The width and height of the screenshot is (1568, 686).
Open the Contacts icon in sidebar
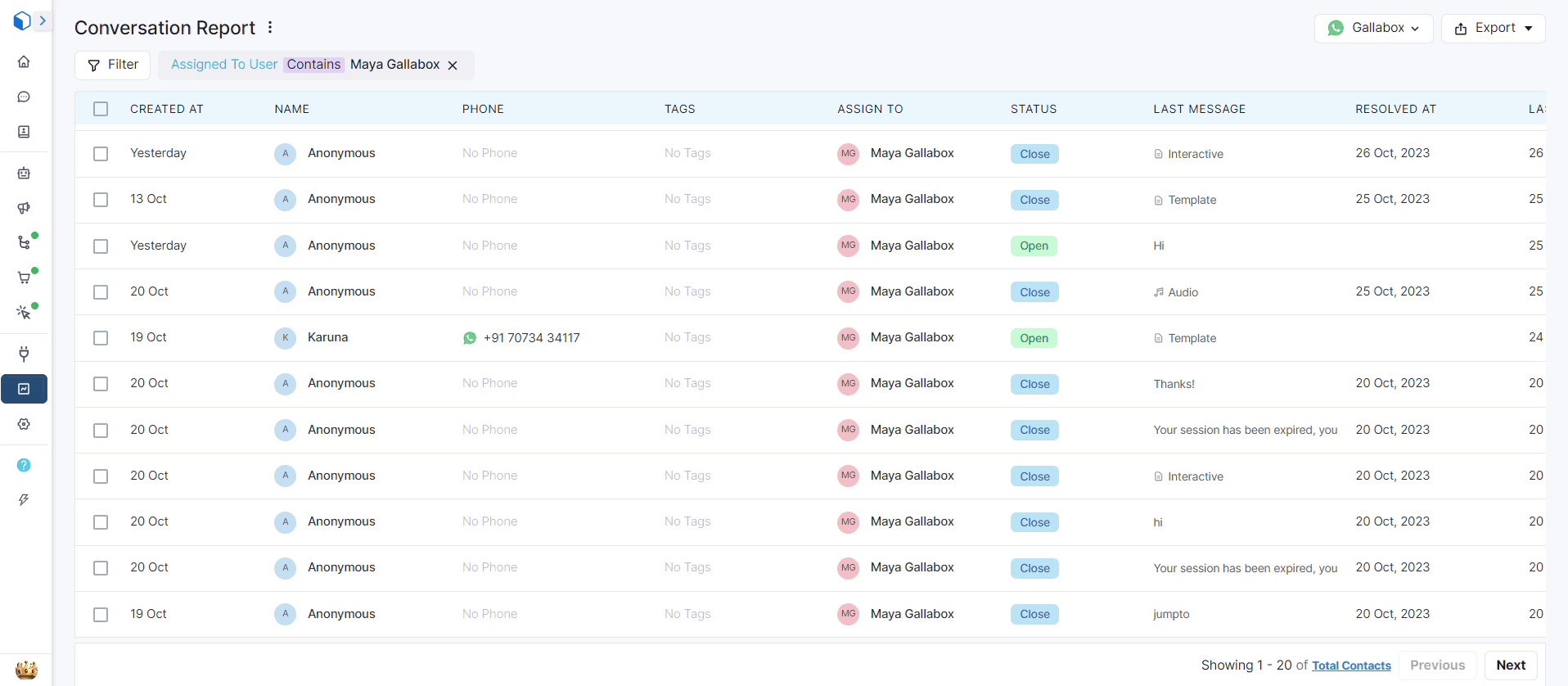point(24,132)
